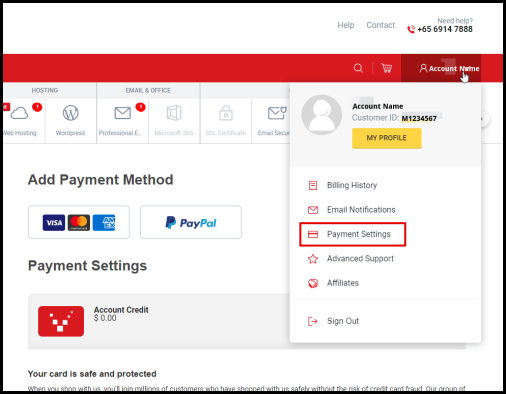Screen dimensions: 506x394
Task: Click the Web Hosting red notification badge
Action: [37, 107]
